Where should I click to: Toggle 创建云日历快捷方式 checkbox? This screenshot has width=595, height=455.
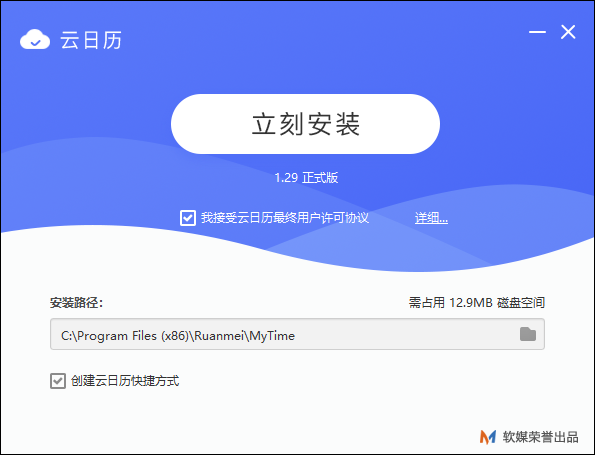click(x=58, y=381)
